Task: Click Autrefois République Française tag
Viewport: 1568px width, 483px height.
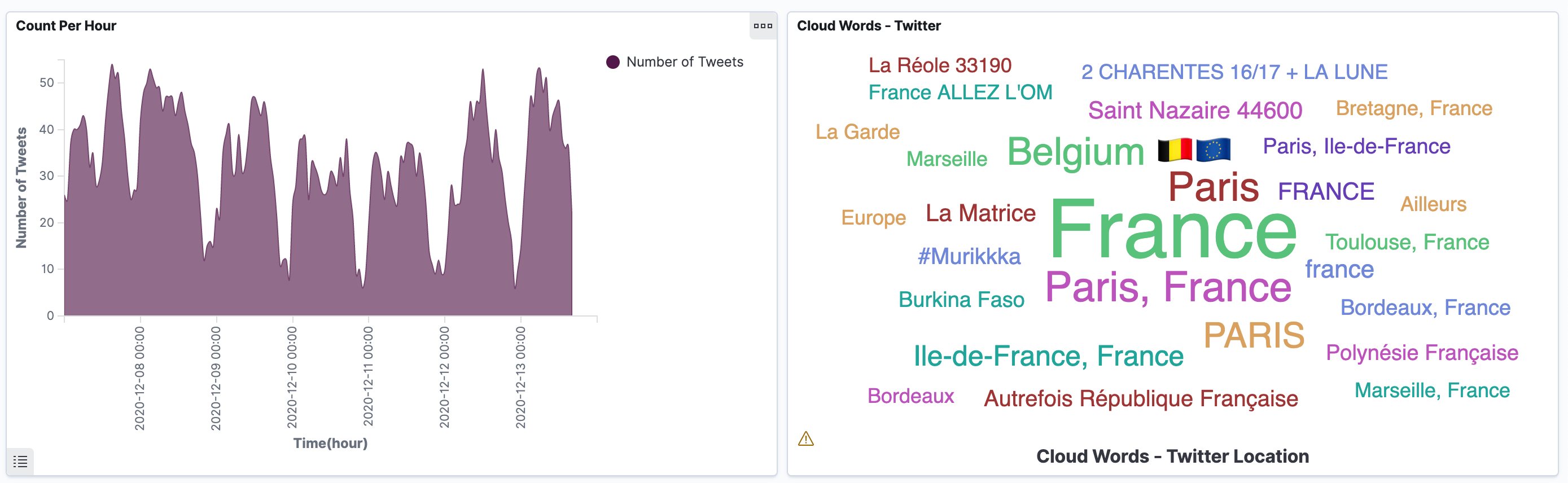Action: coord(1141,399)
